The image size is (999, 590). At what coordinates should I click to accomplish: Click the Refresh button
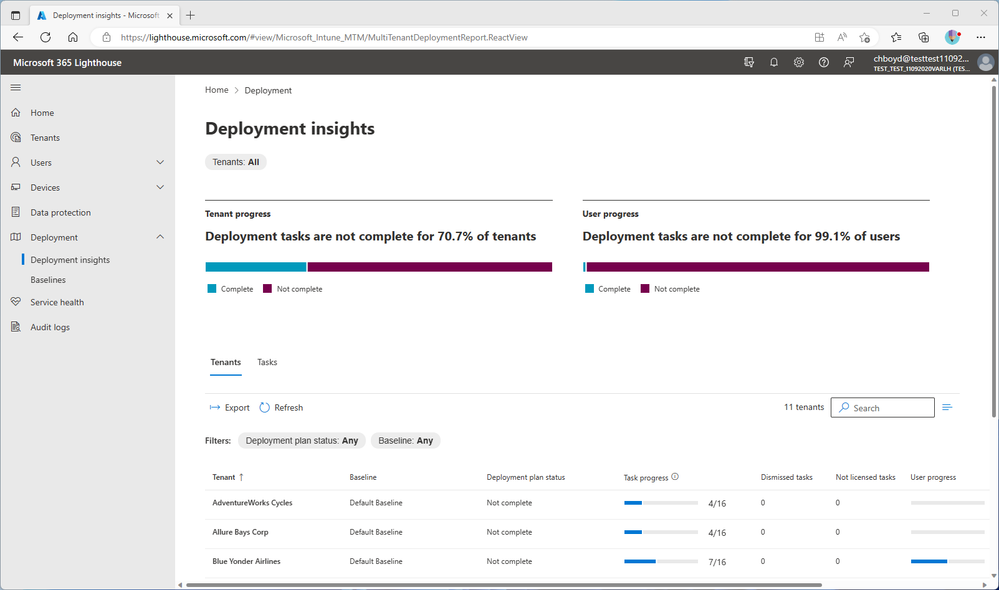281,408
